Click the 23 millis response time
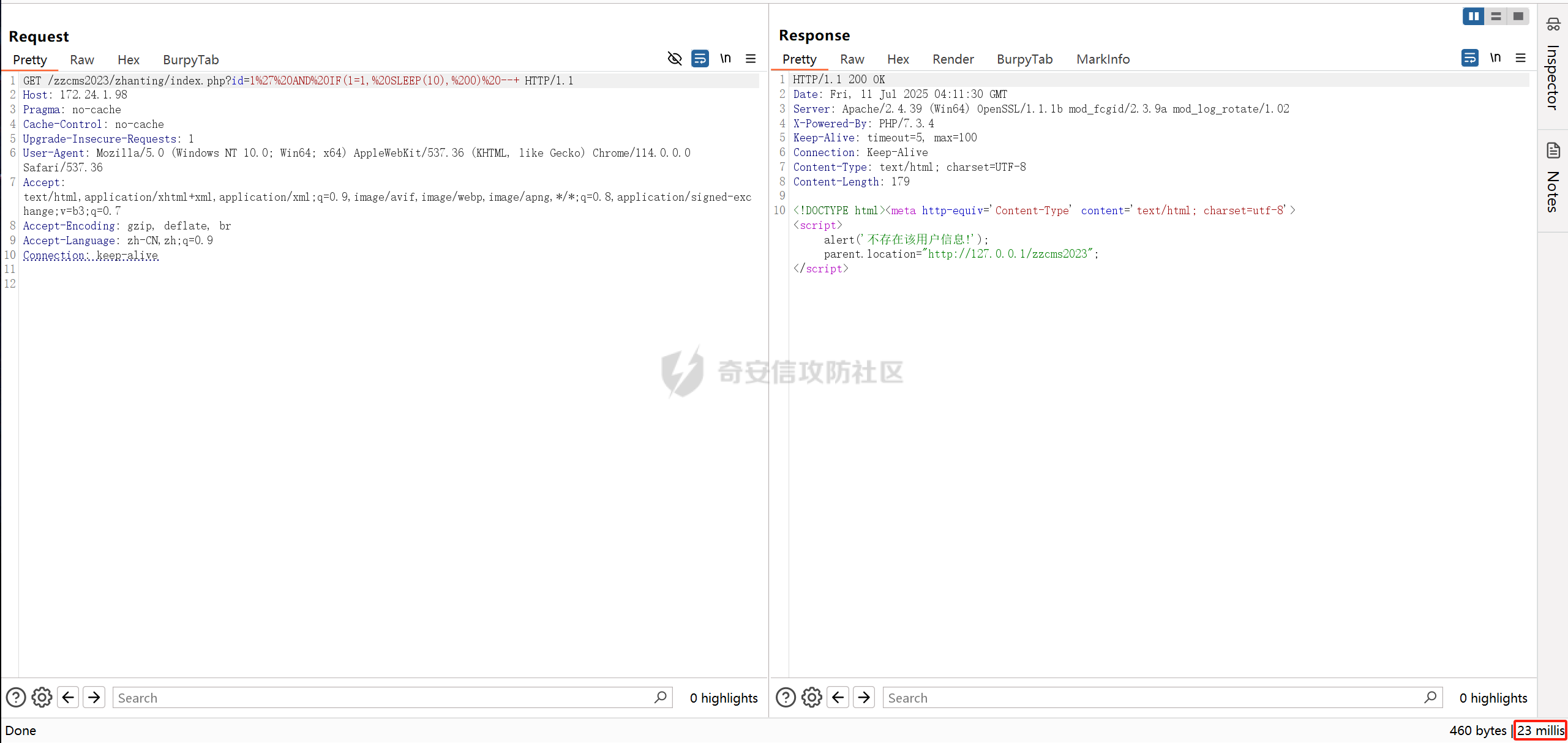The image size is (1568, 743). [x=1540, y=731]
